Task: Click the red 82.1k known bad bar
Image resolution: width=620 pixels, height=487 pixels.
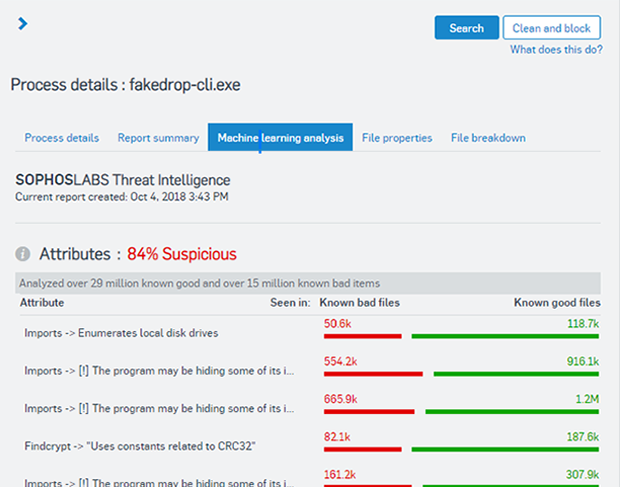Action: click(364, 449)
